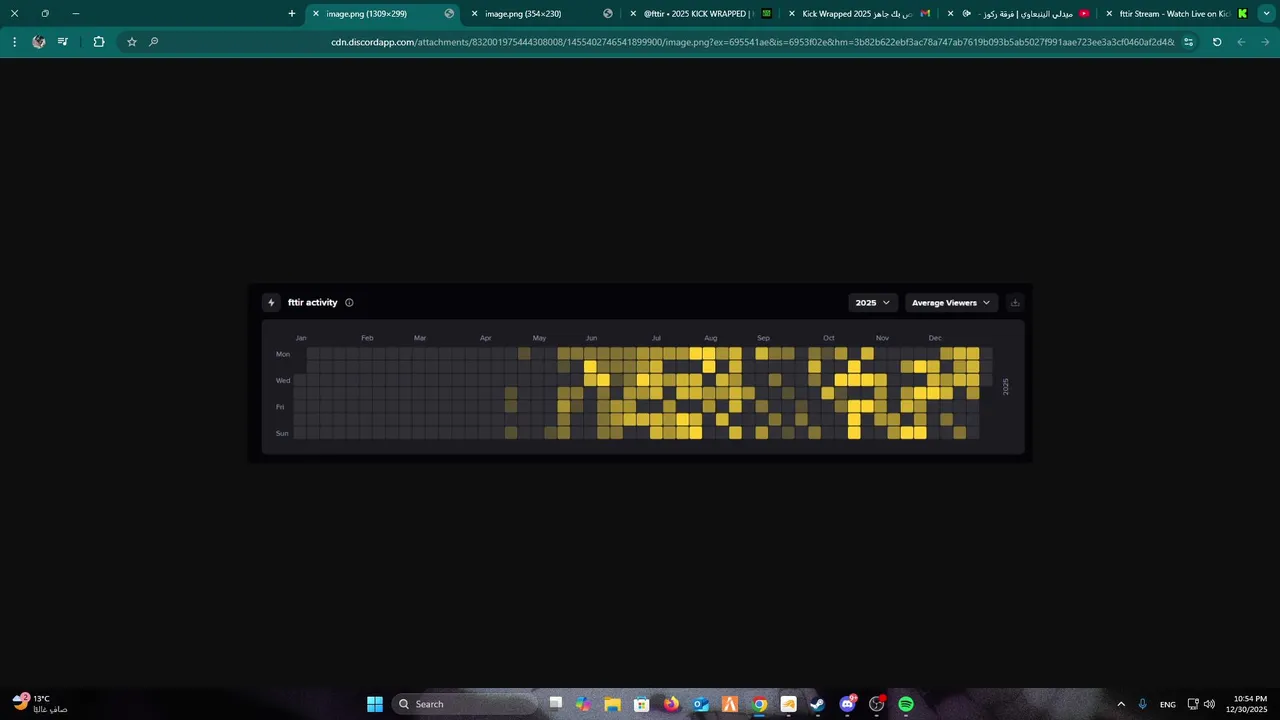Click the 'fttir activity' title
Screen dimensions: 1280x720
tap(313, 303)
